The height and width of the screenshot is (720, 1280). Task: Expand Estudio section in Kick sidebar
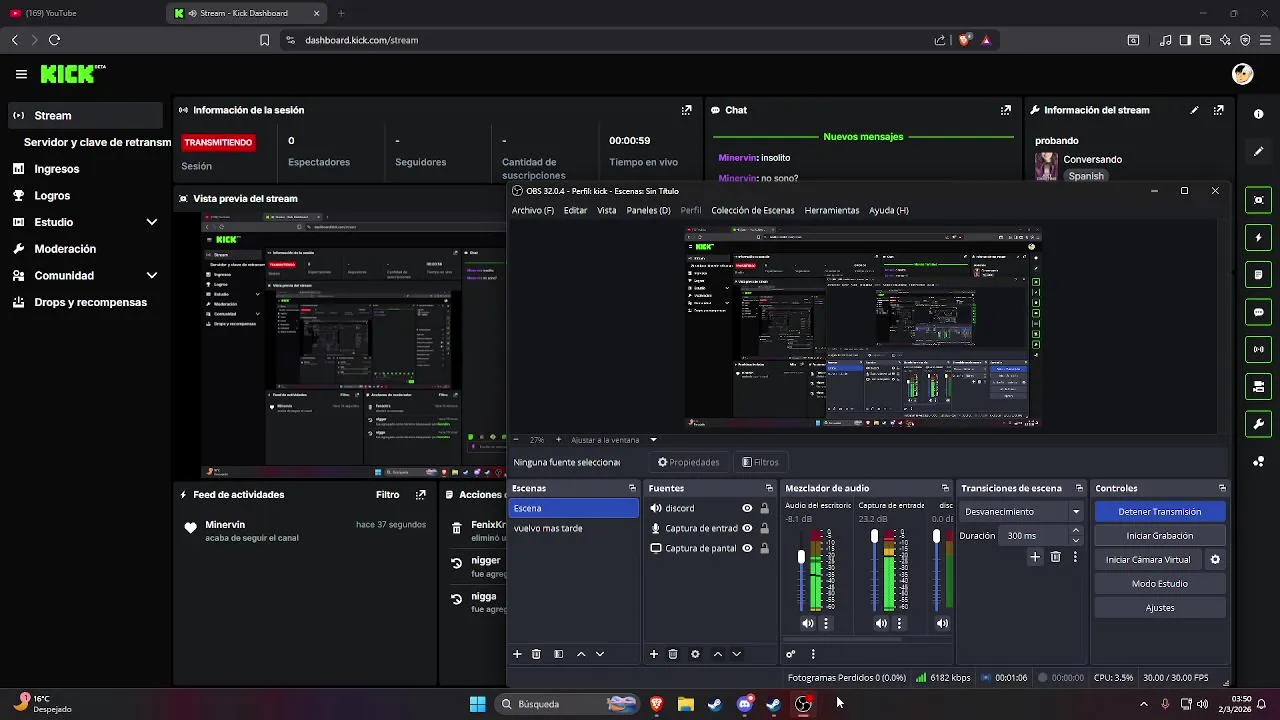click(x=152, y=222)
